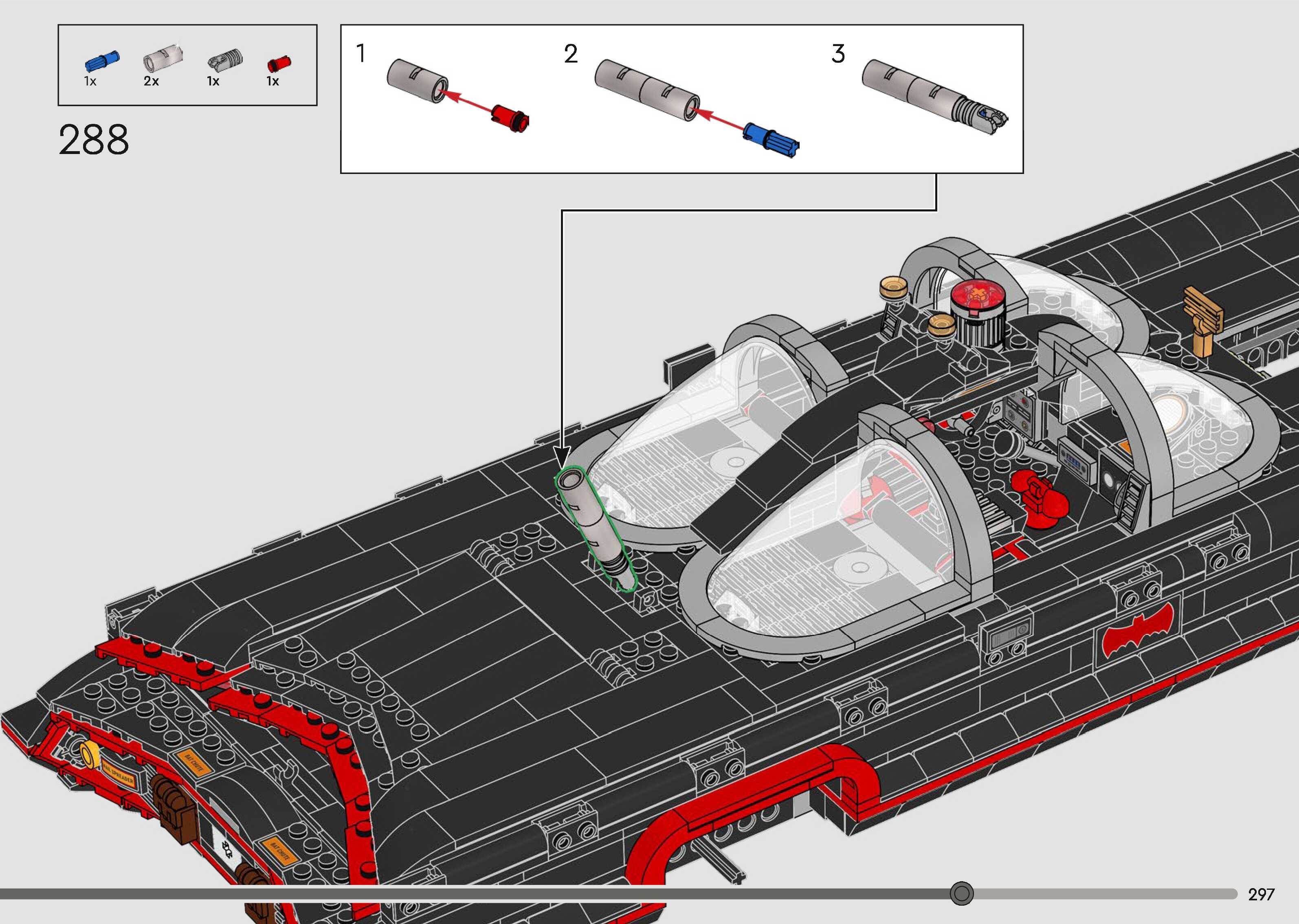Click the filled portion of progress bar

tap(455, 894)
